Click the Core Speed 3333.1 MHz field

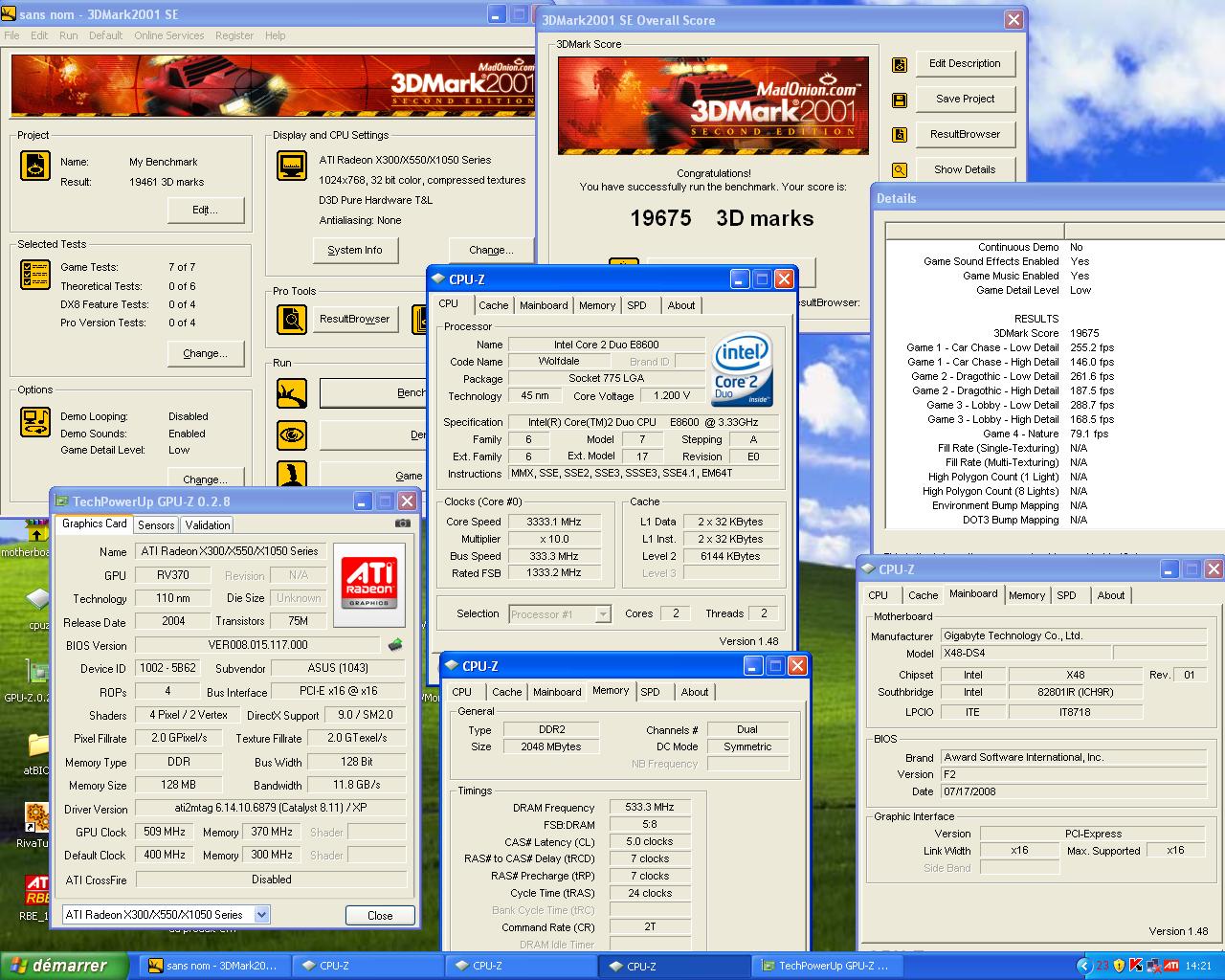coord(554,522)
